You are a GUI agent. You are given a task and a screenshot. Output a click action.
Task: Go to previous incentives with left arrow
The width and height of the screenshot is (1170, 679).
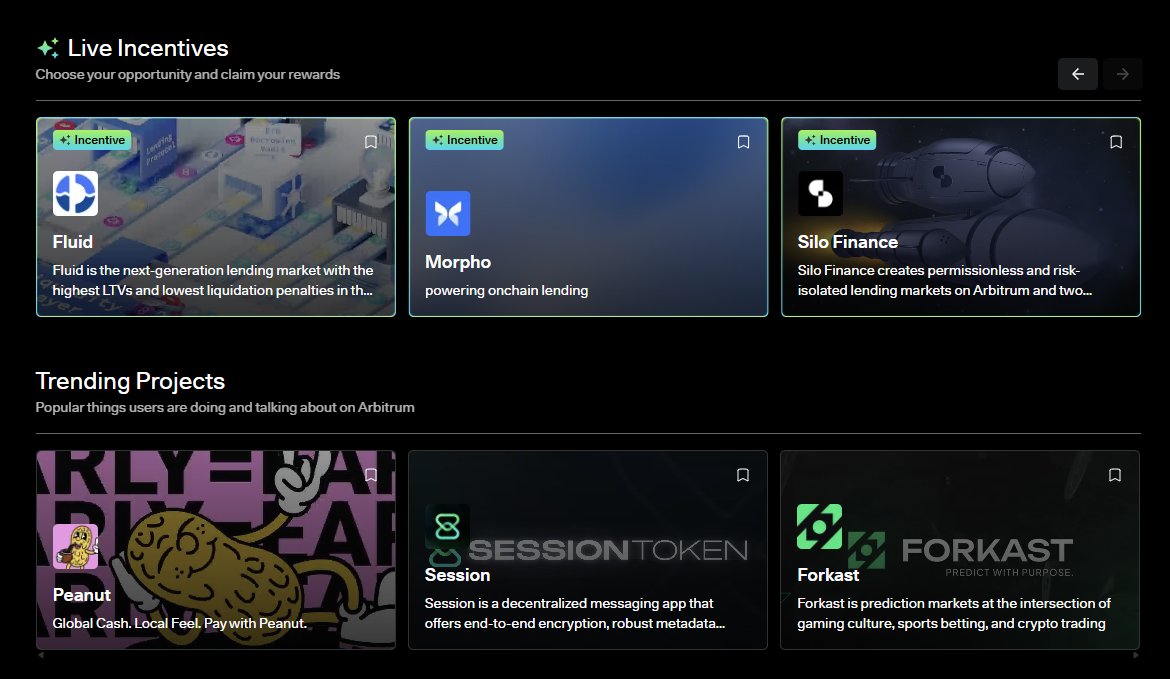[1077, 74]
